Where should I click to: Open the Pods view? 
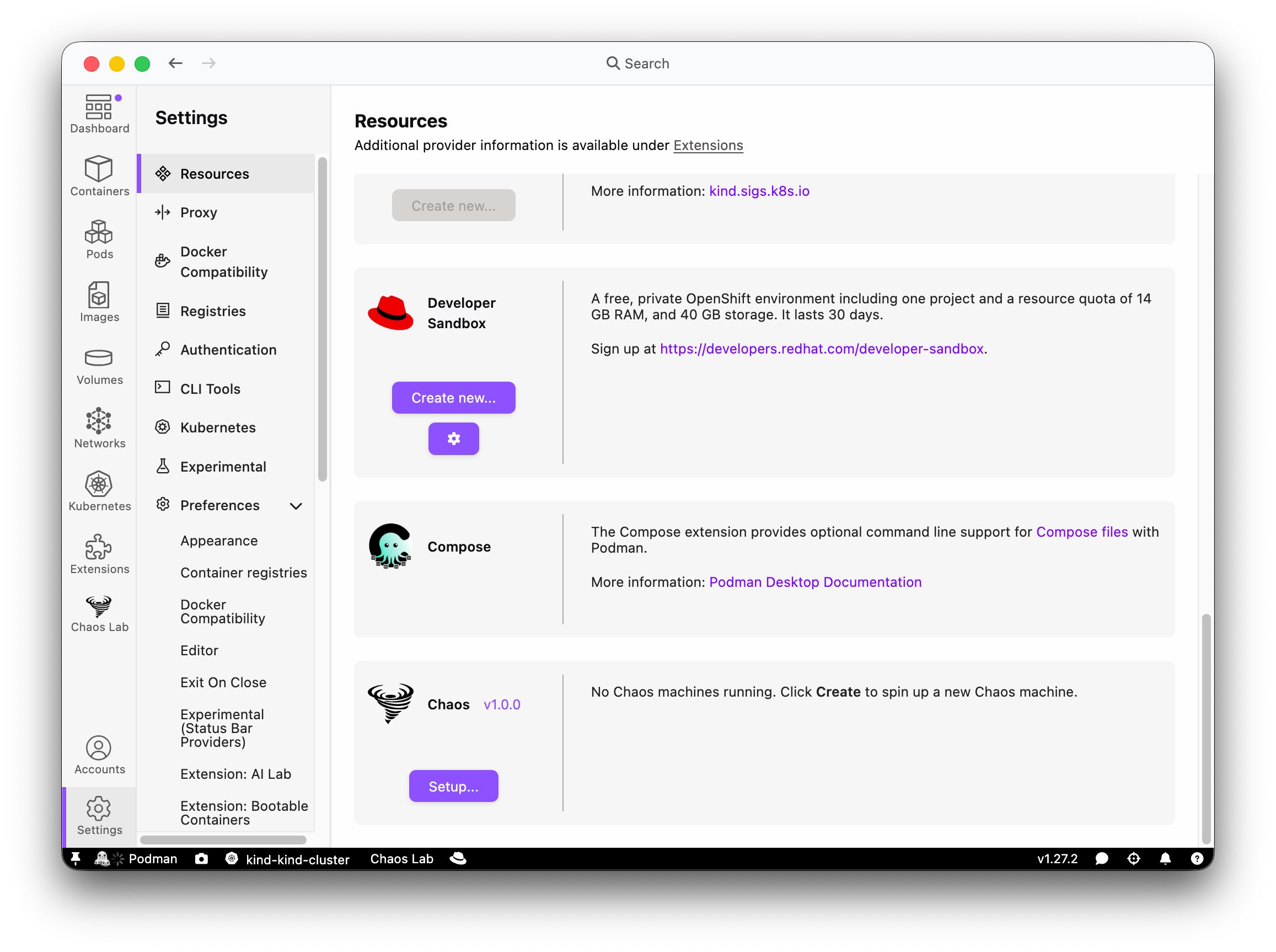[99, 239]
